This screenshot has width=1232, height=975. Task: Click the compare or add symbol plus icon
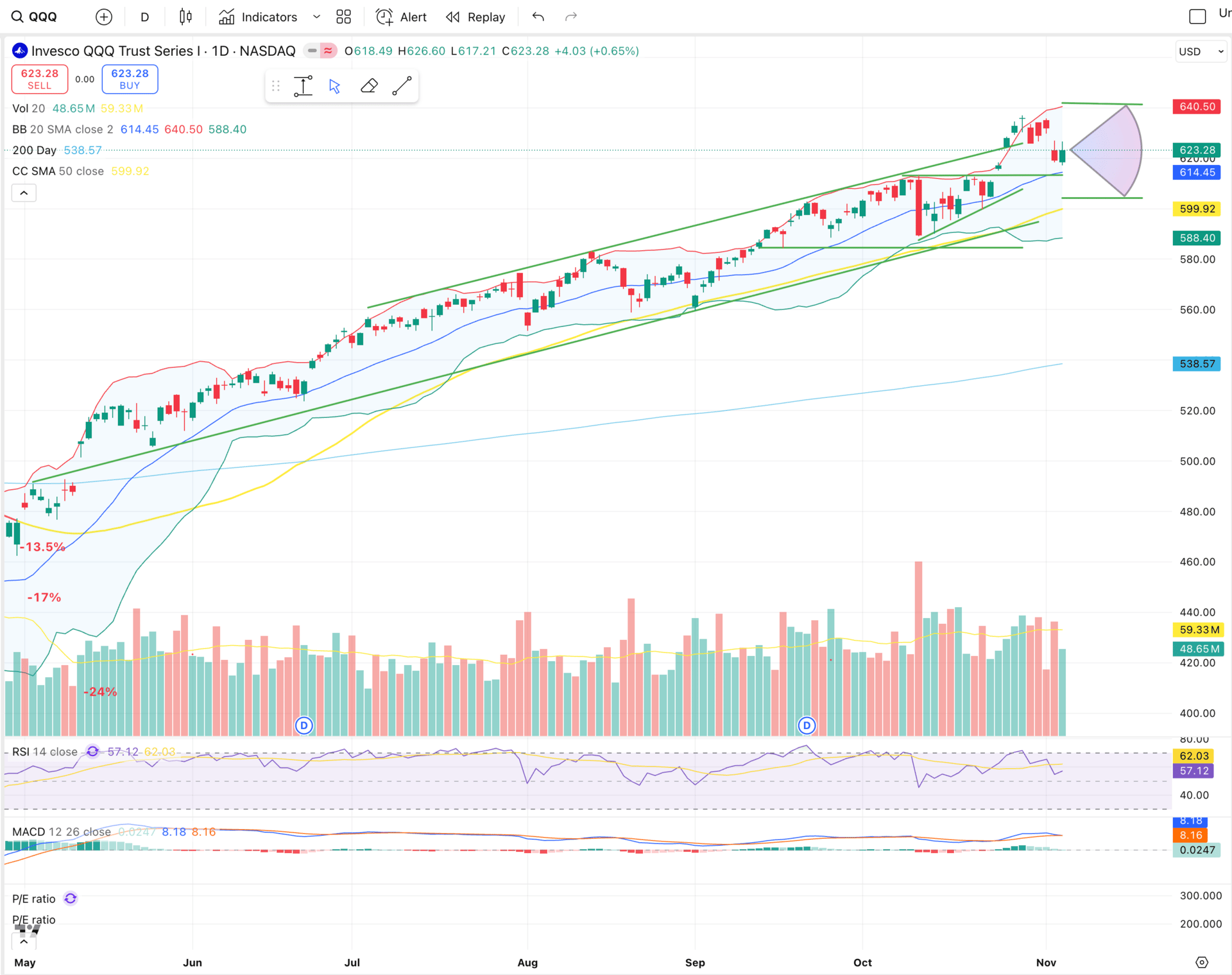[103, 17]
